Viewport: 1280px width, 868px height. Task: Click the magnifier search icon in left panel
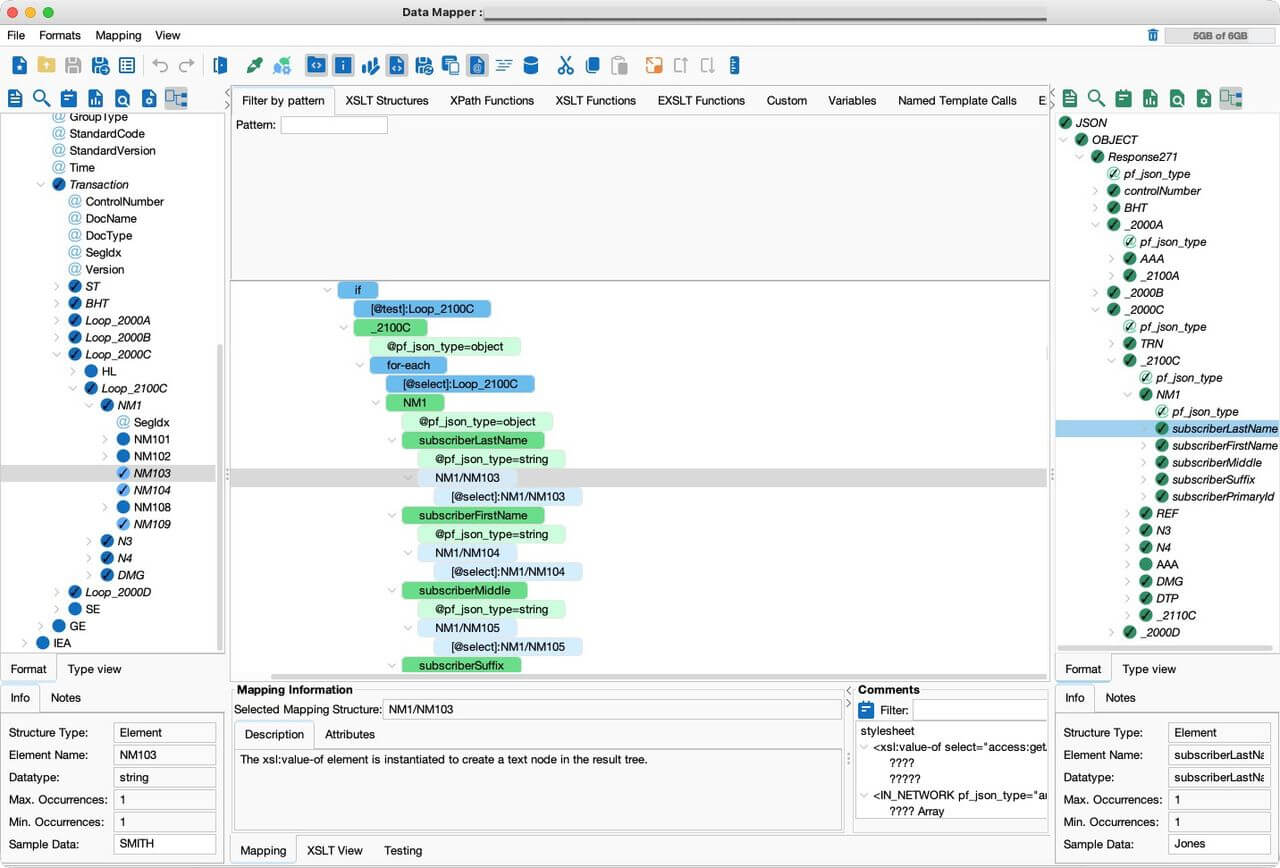click(x=41, y=98)
